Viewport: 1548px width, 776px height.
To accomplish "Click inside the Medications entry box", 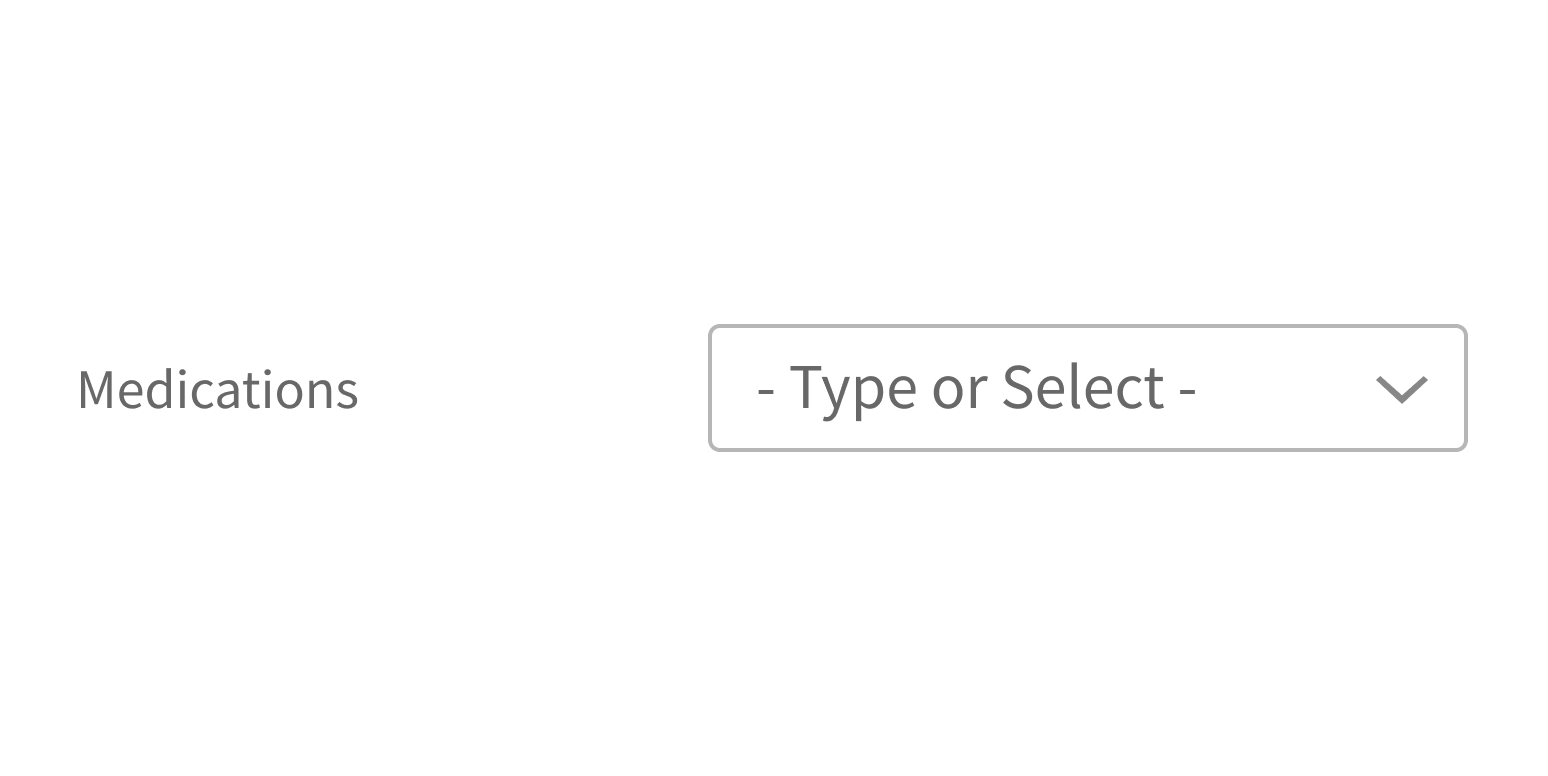I will click(1000, 388).
